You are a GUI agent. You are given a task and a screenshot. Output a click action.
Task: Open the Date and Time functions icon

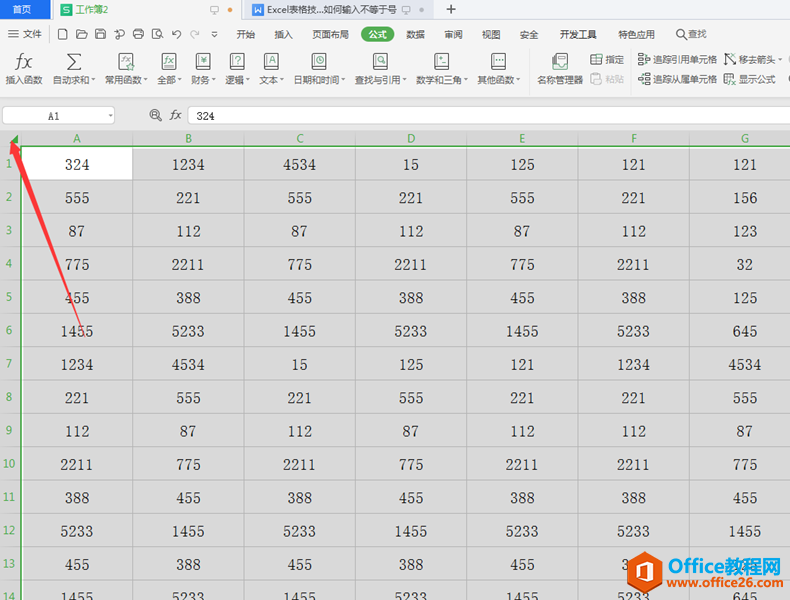point(318,62)
